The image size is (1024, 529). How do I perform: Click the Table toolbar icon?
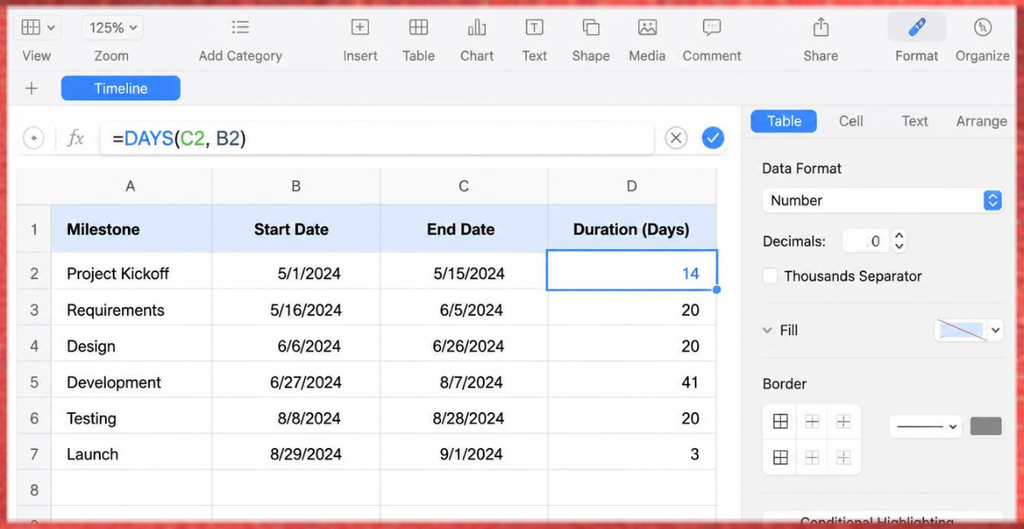418,27
